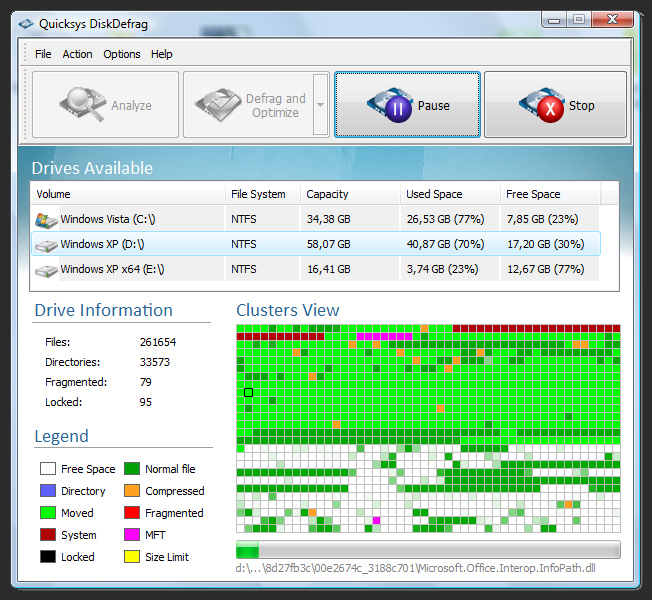Click the Pause defragmentation button
Viewport: 652px width, 600px height.
407,105
